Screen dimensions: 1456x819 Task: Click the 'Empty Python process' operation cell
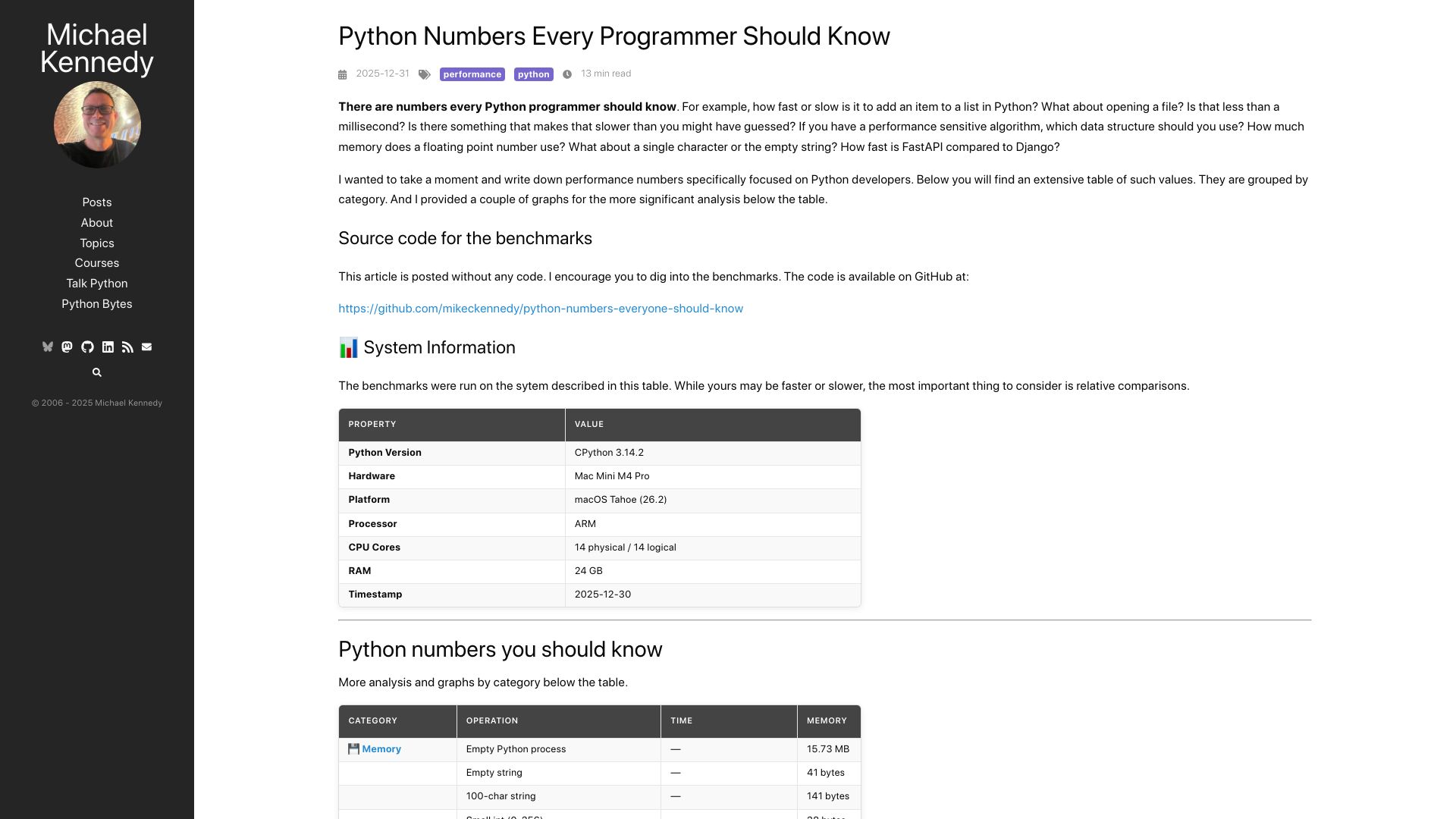pos(559,749)
